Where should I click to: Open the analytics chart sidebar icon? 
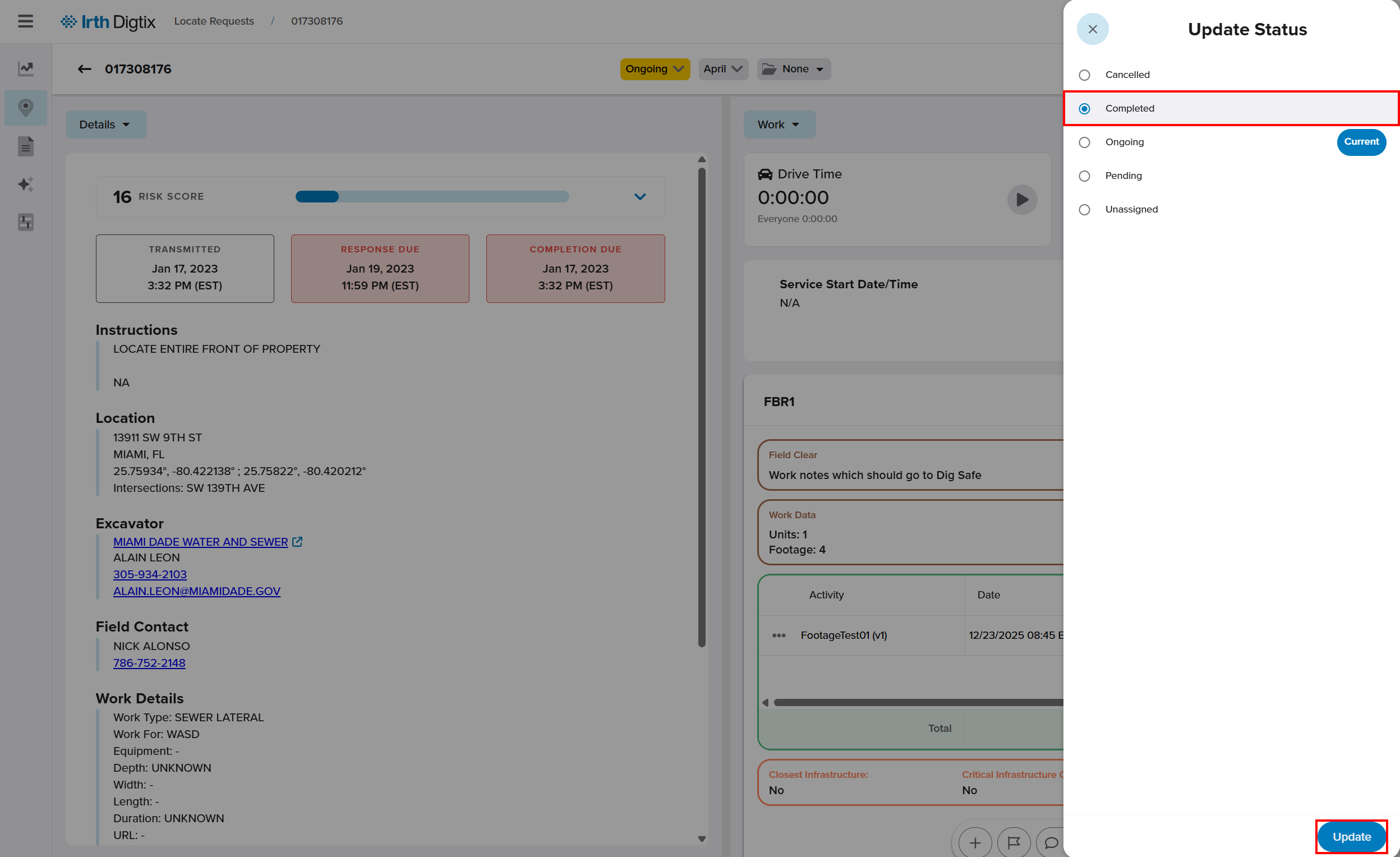click(x=26, y=69)
